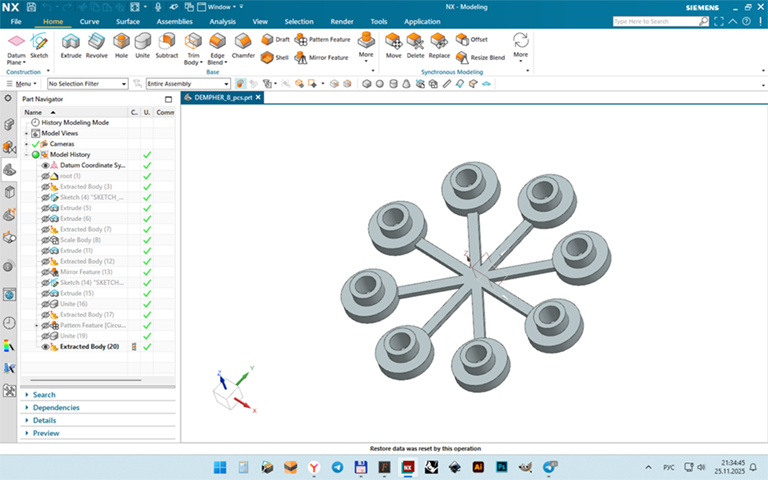768x480 pixels.
Task: Click the help question mark icon
Action: (746, 21)
